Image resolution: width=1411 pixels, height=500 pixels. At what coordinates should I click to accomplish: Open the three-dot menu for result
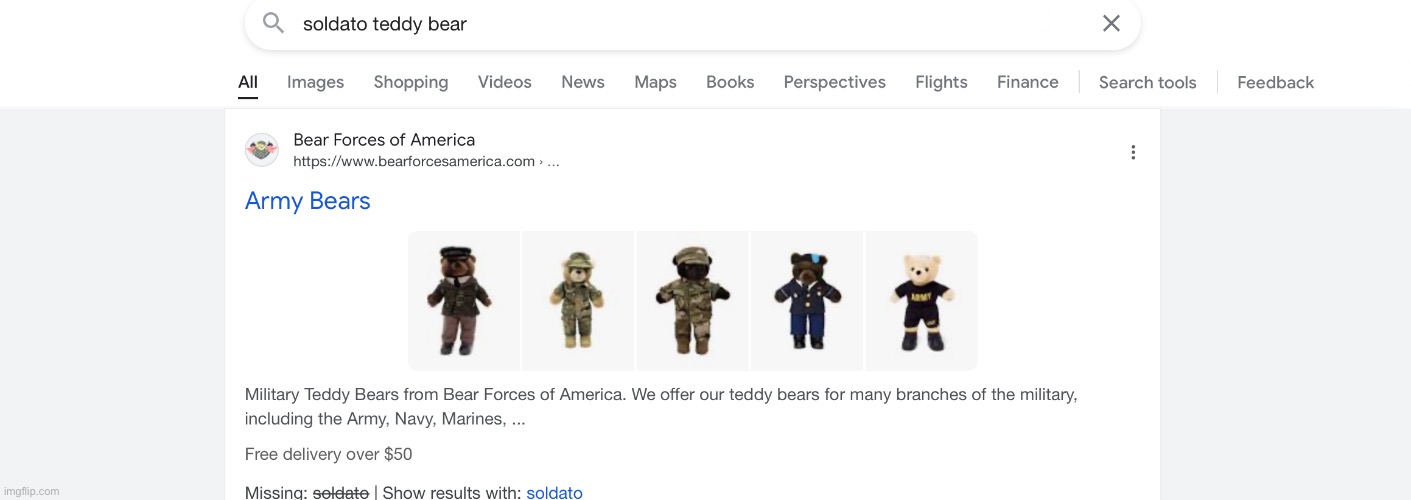pyautogui.click(x=1133, y=152)
